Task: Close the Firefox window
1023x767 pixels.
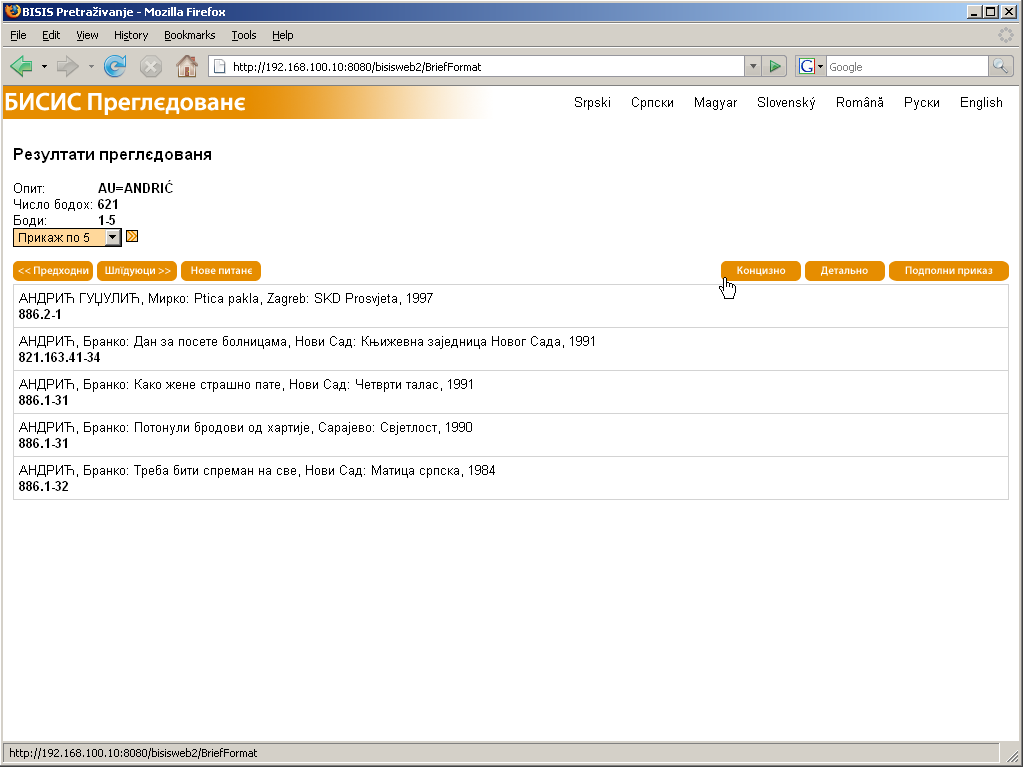Action: coord(1009,11)
